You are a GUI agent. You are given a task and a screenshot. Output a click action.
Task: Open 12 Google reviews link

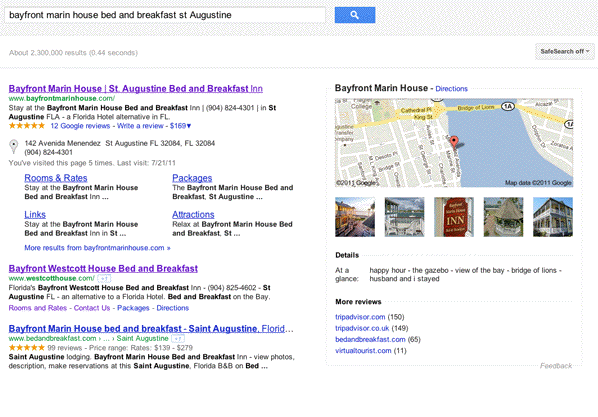coord(80,126)
